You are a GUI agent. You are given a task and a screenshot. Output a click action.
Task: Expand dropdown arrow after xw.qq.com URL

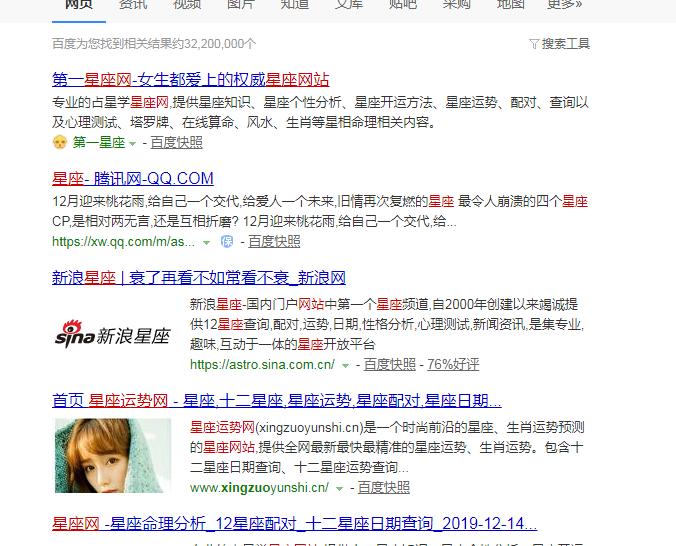[207, 243]
